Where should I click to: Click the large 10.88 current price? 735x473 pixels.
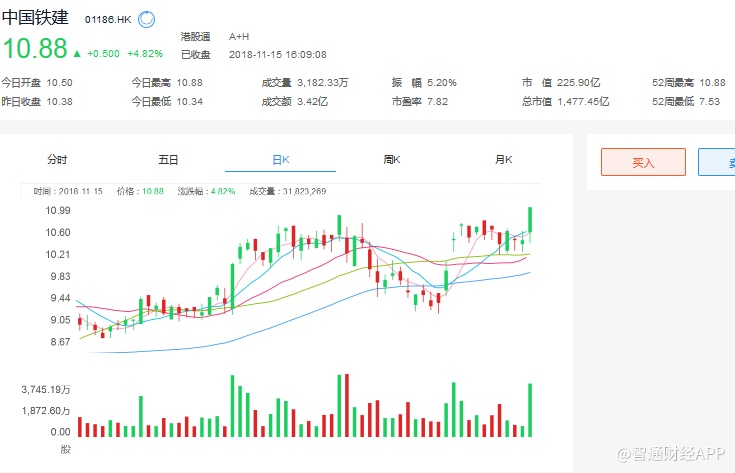(34, 49)
